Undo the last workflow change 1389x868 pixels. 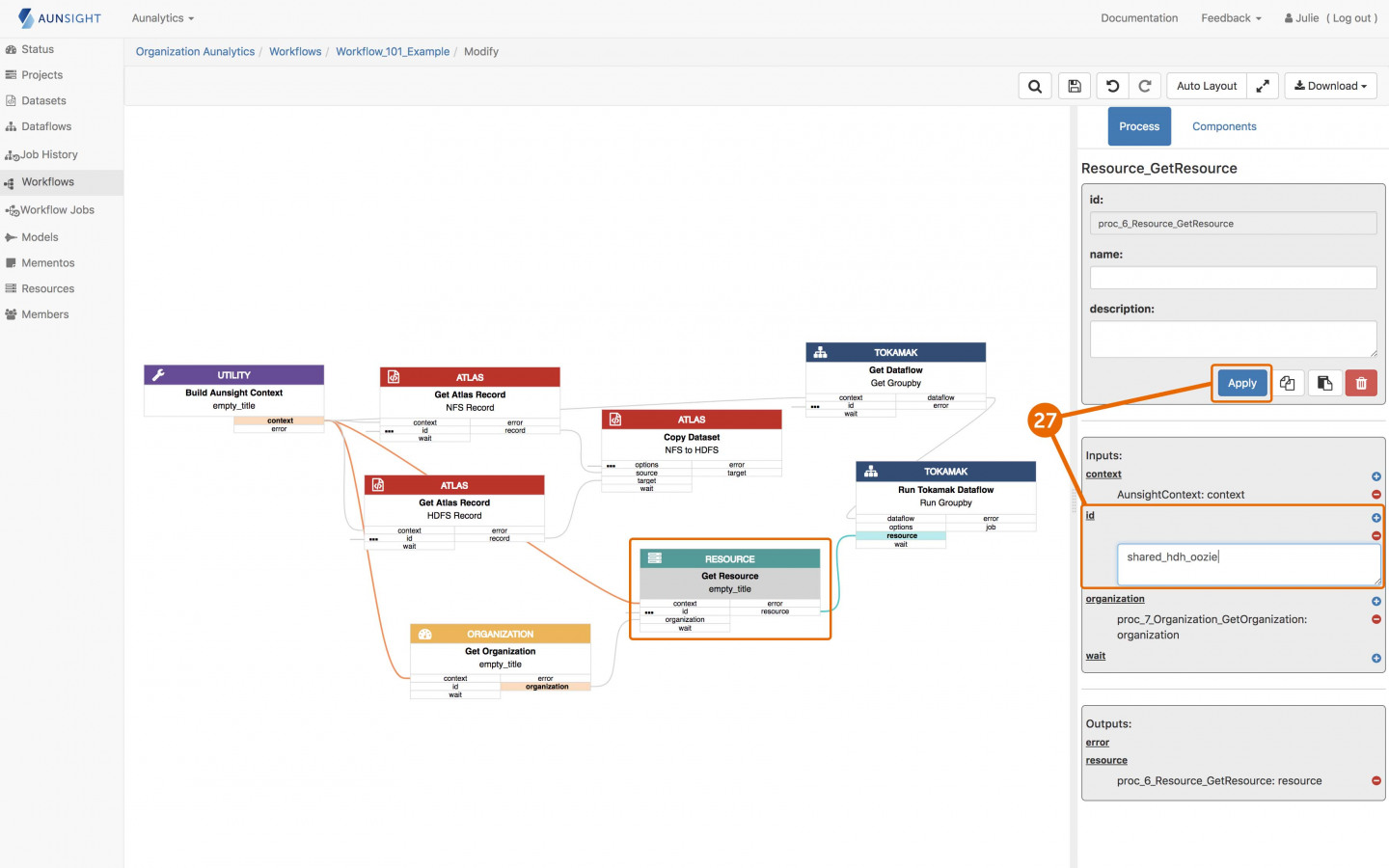1112,87
